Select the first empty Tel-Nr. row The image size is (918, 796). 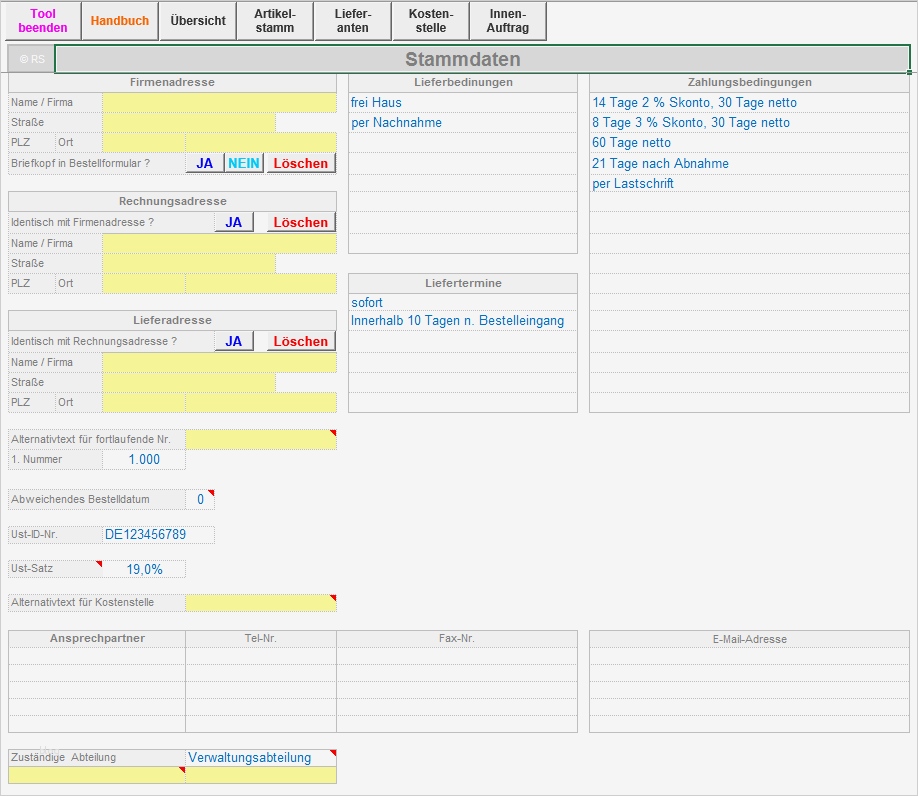(x=261, y=656)
